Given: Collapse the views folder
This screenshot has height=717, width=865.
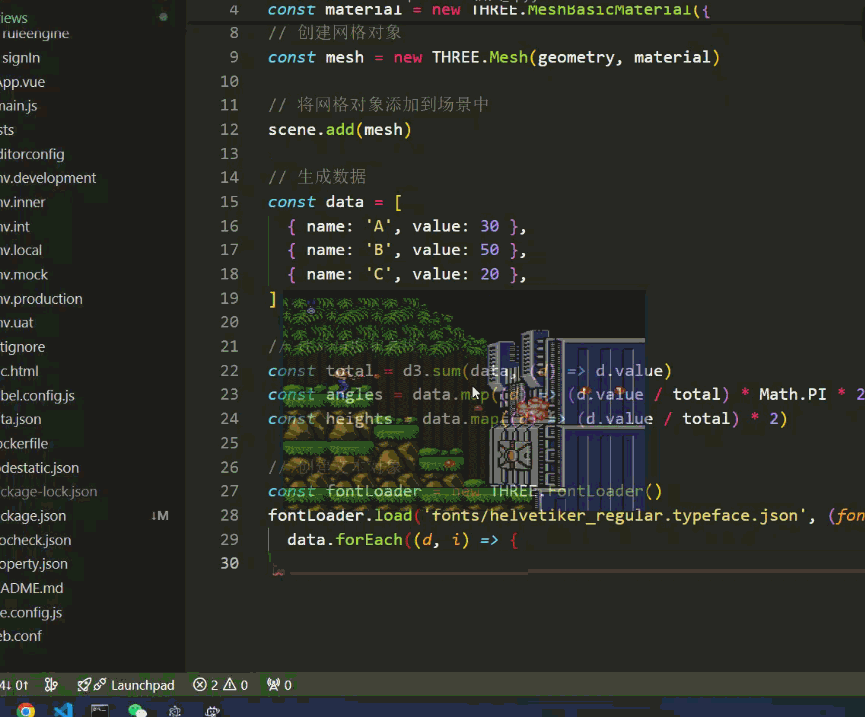Looking at the screenshot, I should (14, 17).
